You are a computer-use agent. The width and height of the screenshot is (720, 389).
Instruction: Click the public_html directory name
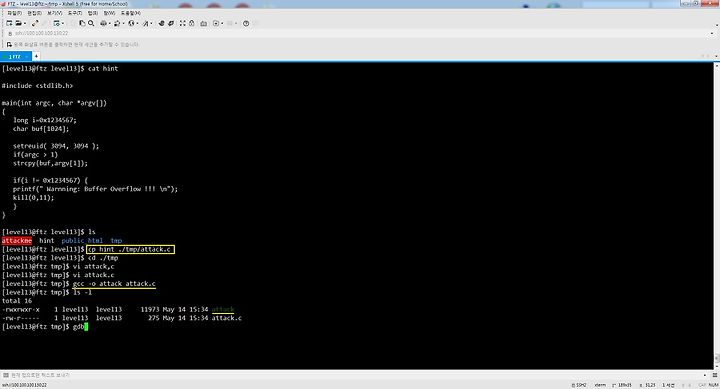pos(82,241)
